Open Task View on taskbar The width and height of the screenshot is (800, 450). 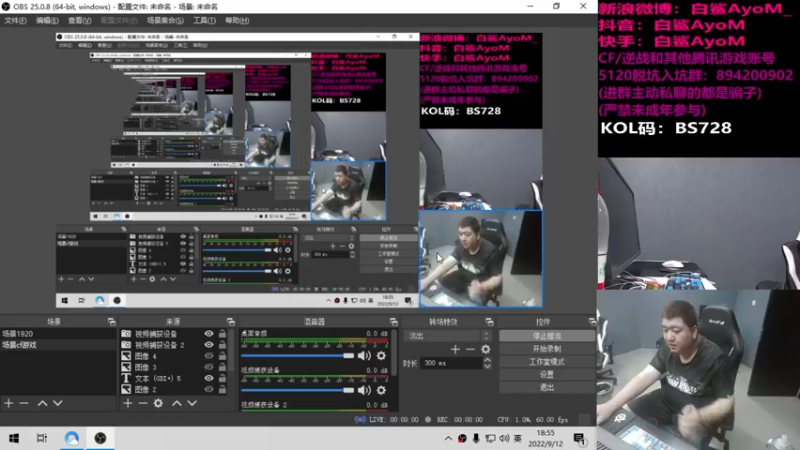42,438
